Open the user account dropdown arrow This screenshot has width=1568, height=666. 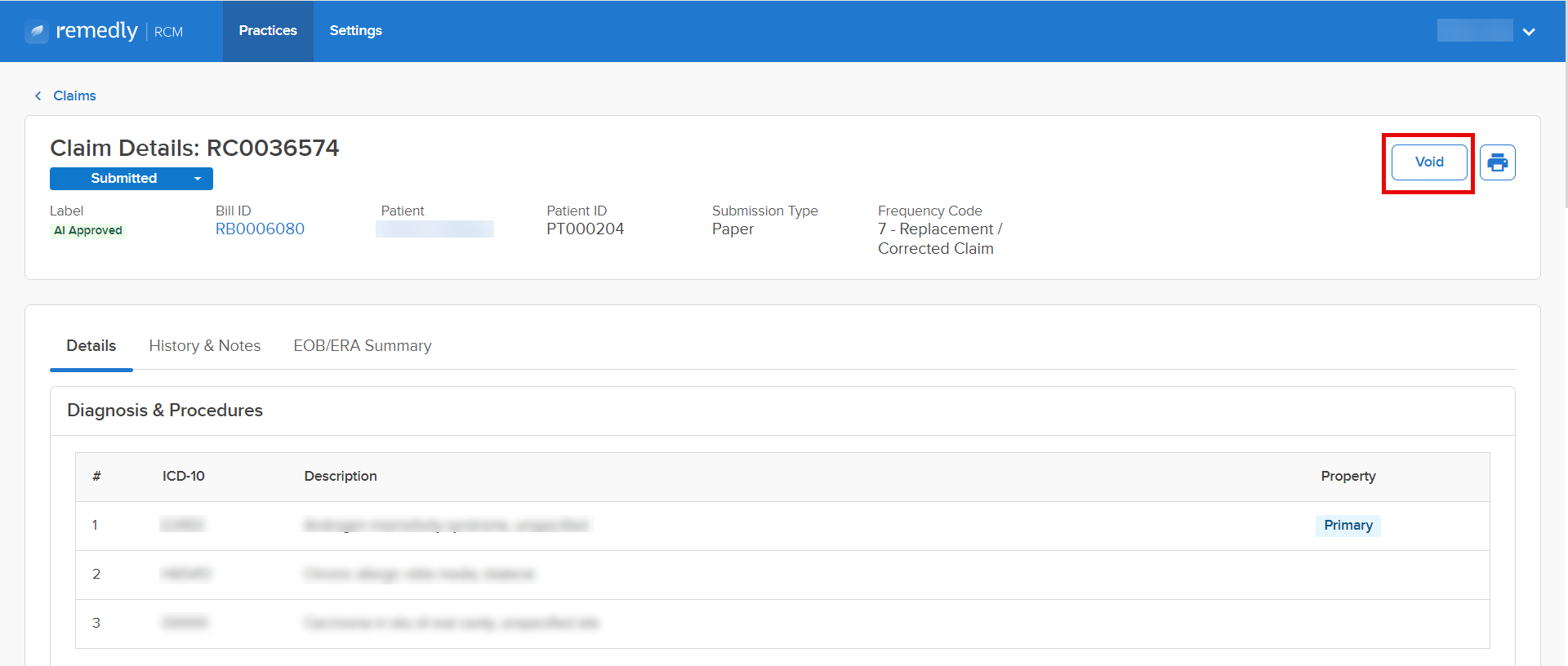[1529, 32]
